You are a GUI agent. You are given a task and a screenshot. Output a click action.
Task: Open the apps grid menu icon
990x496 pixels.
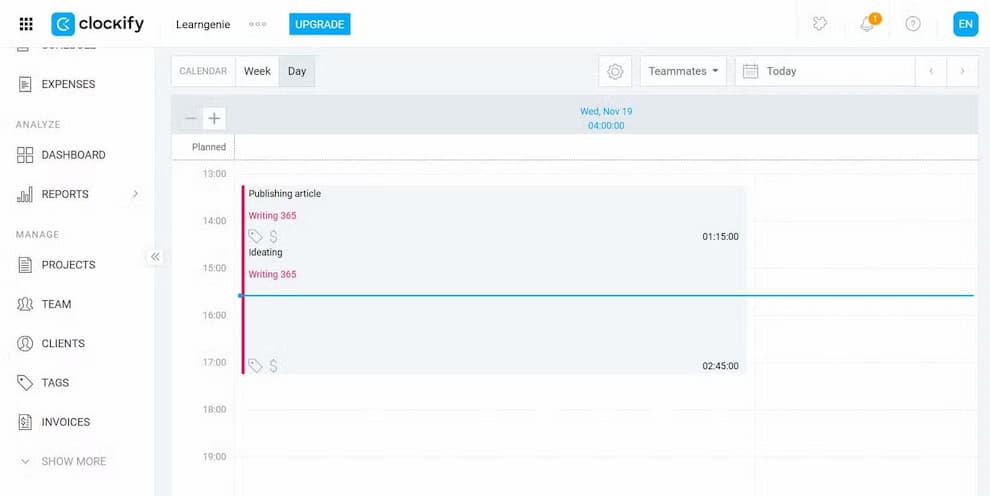pos(26,24)
